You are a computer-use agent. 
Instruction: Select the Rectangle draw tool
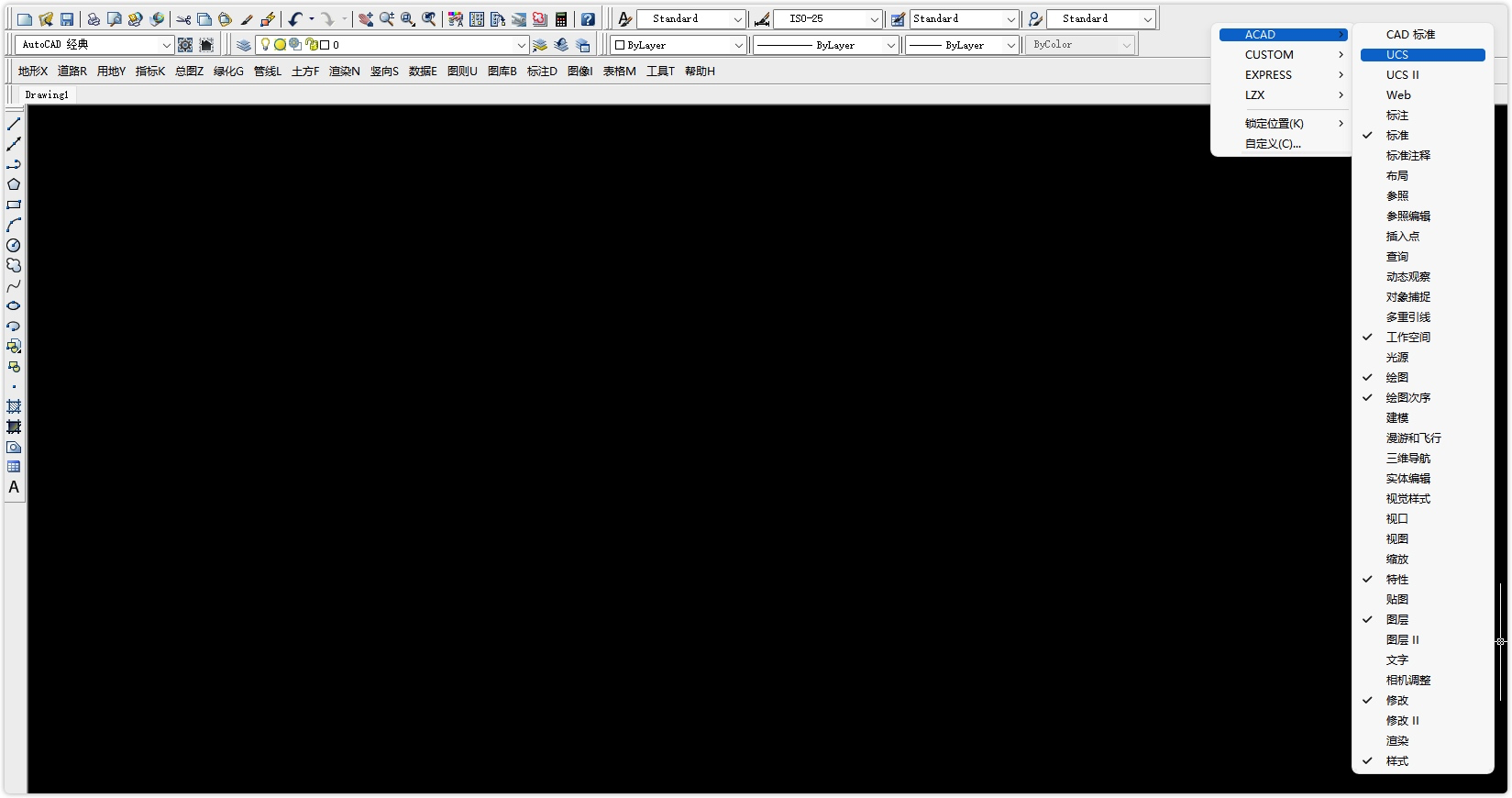coord(14,205)
